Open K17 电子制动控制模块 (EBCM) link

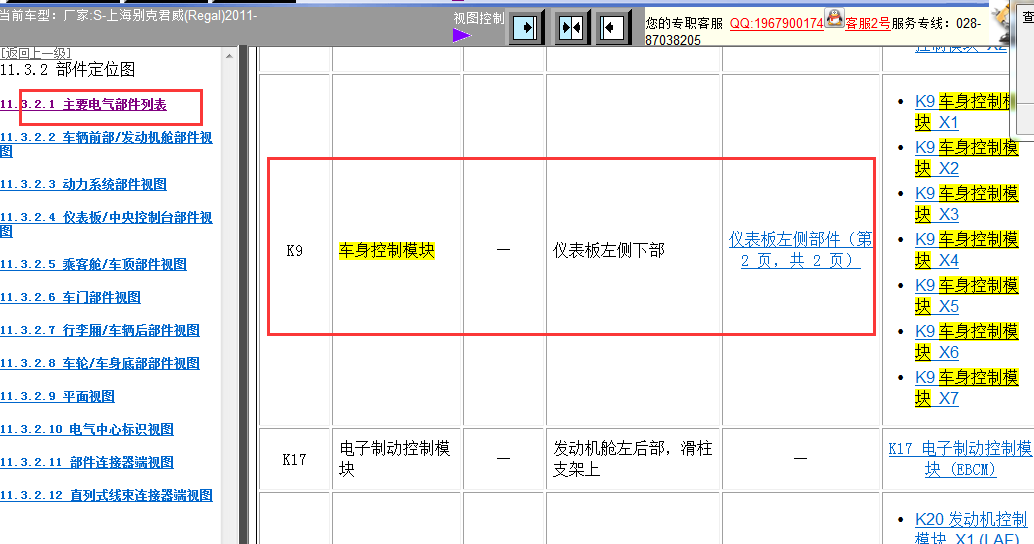click(x=960, y=459)
